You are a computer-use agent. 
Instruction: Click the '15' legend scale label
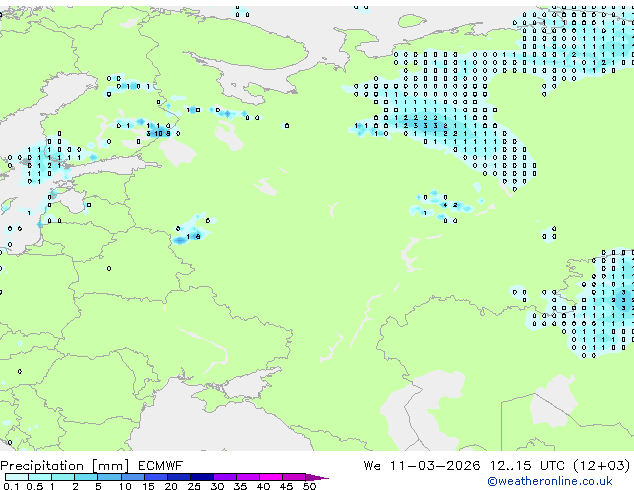tap(148, 486)
